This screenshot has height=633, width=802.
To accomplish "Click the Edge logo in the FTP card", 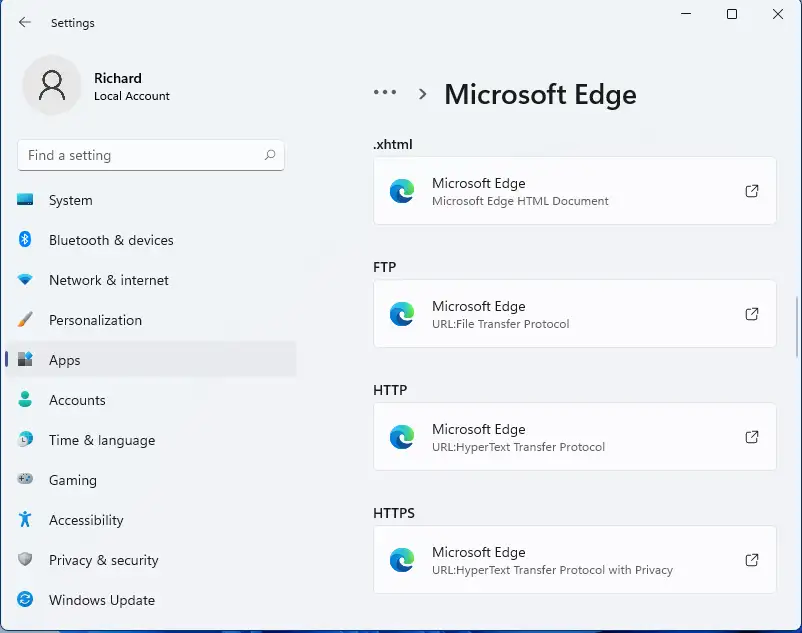I will 402,314.
